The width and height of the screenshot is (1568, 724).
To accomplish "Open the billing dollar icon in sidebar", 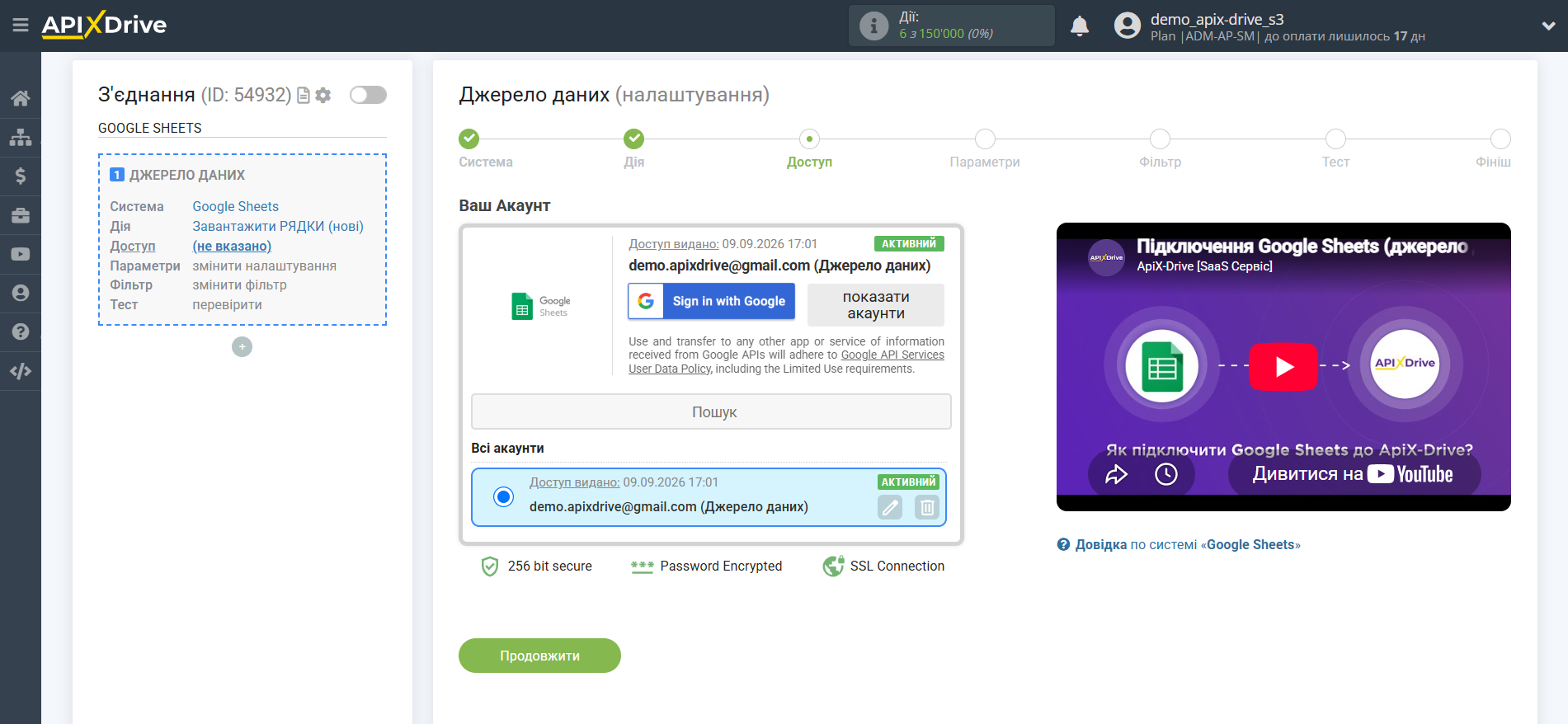I will click(21, 176).
